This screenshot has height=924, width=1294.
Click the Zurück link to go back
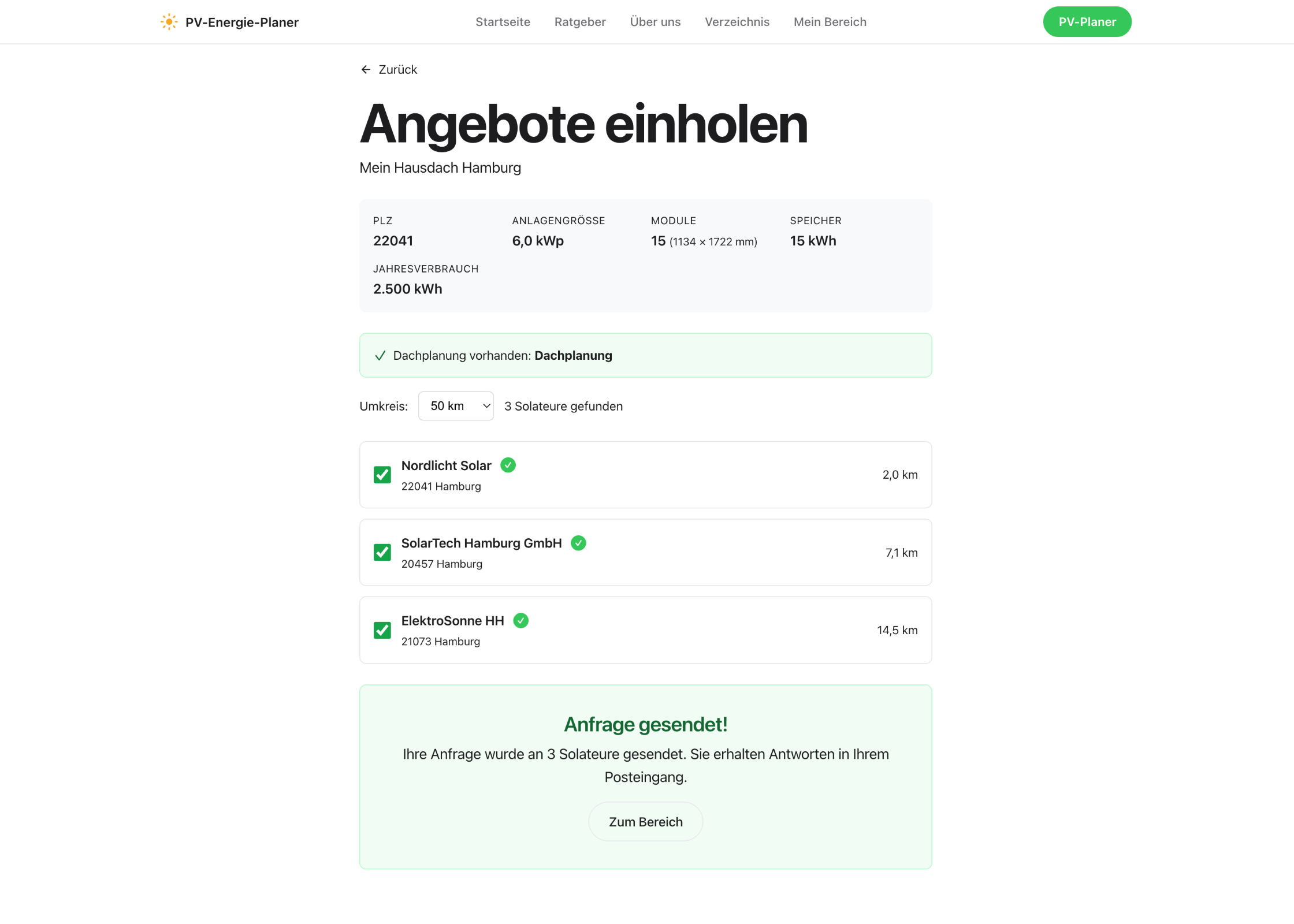tap(397, 69)
